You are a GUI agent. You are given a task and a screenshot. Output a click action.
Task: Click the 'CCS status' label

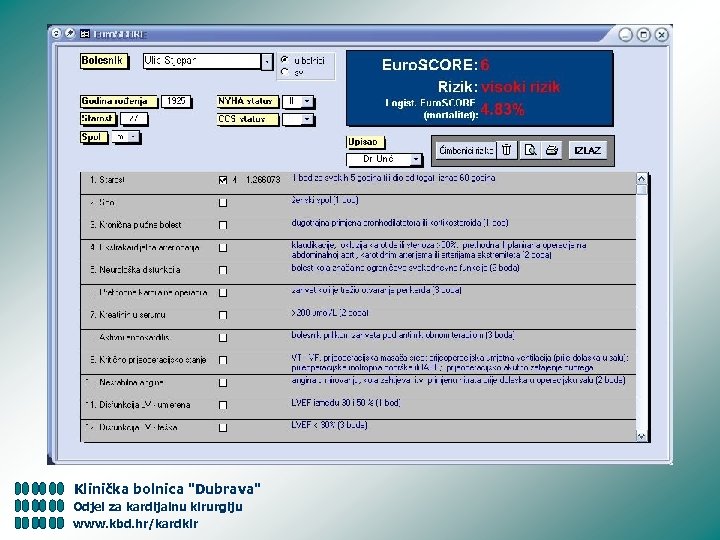tap(248, 119)
